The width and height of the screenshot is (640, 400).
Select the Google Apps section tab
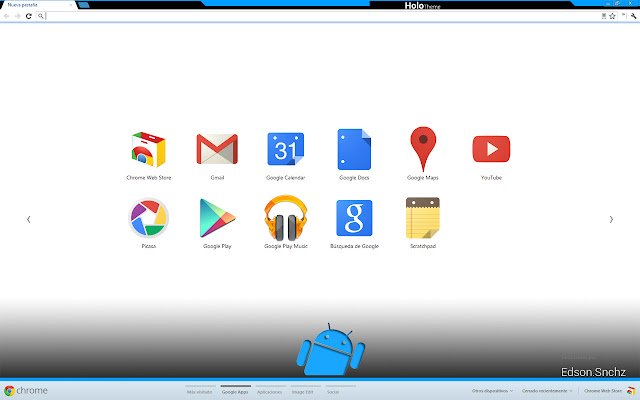coord(235,392)
